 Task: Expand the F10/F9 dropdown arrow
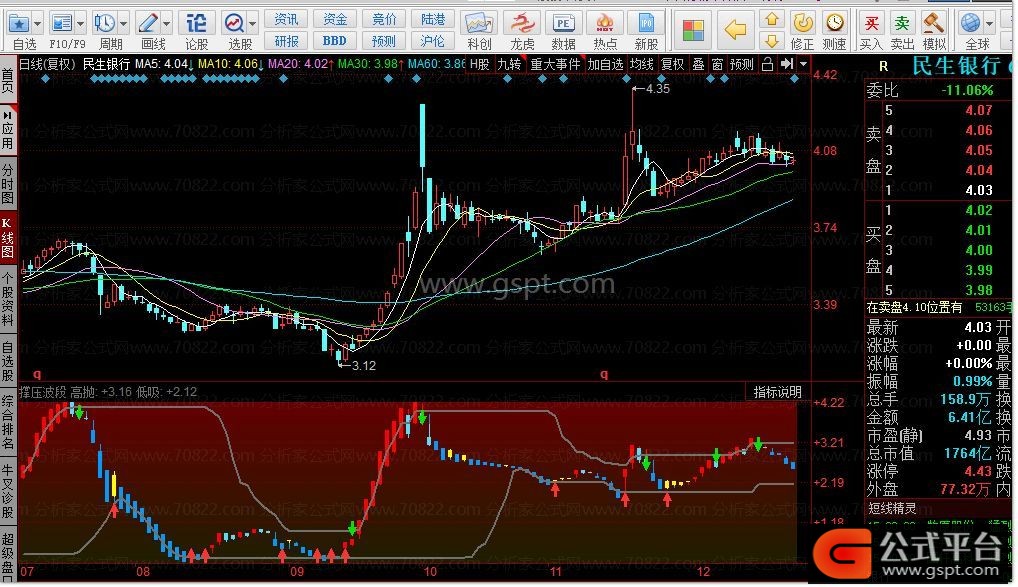point(81,25)
